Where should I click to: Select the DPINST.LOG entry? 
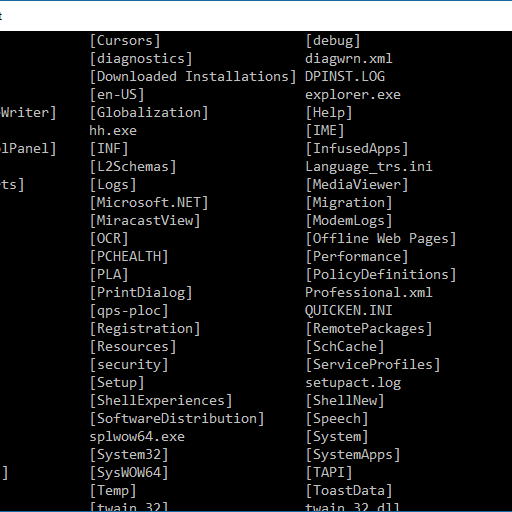coord(345,77)
